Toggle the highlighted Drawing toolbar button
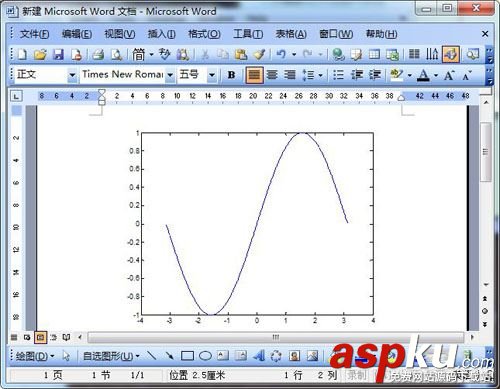 (451, 54)
